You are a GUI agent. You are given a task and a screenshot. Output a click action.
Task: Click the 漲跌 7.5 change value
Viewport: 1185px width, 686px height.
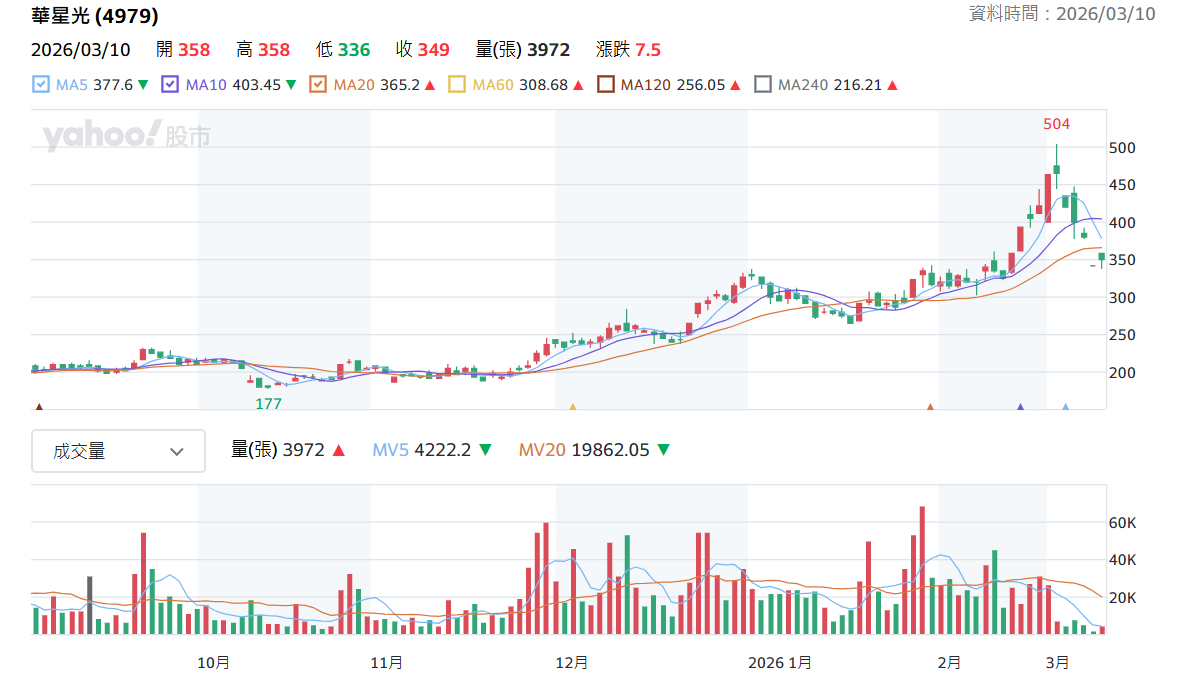(628, 50)
